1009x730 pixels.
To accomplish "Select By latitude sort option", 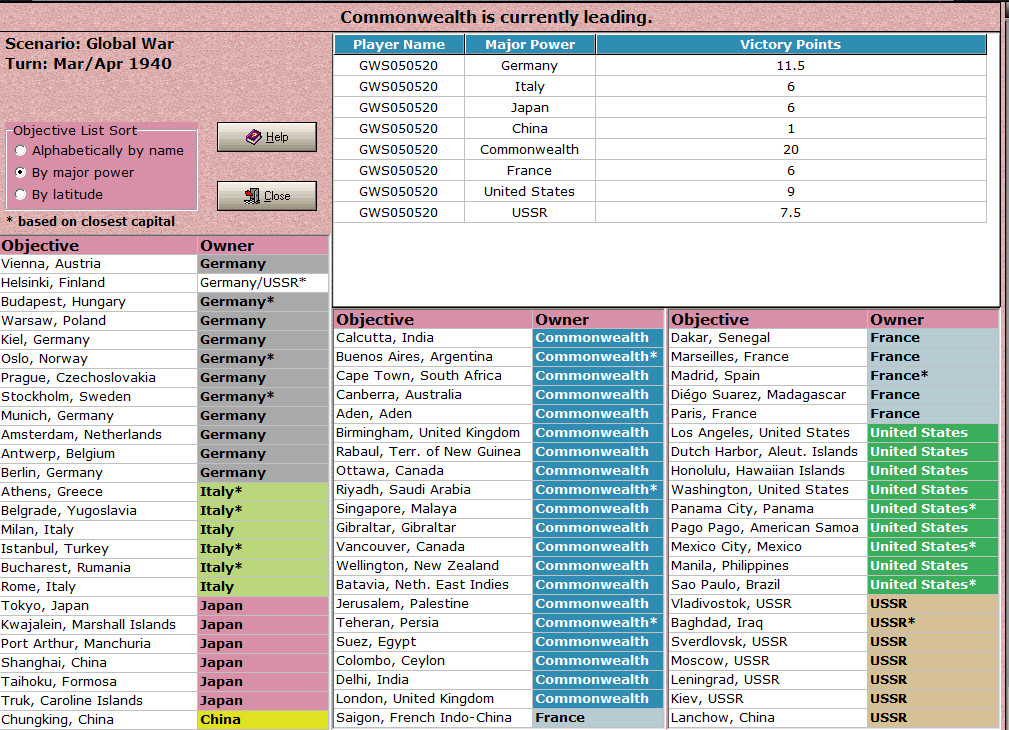I will [x=21, y=194].
